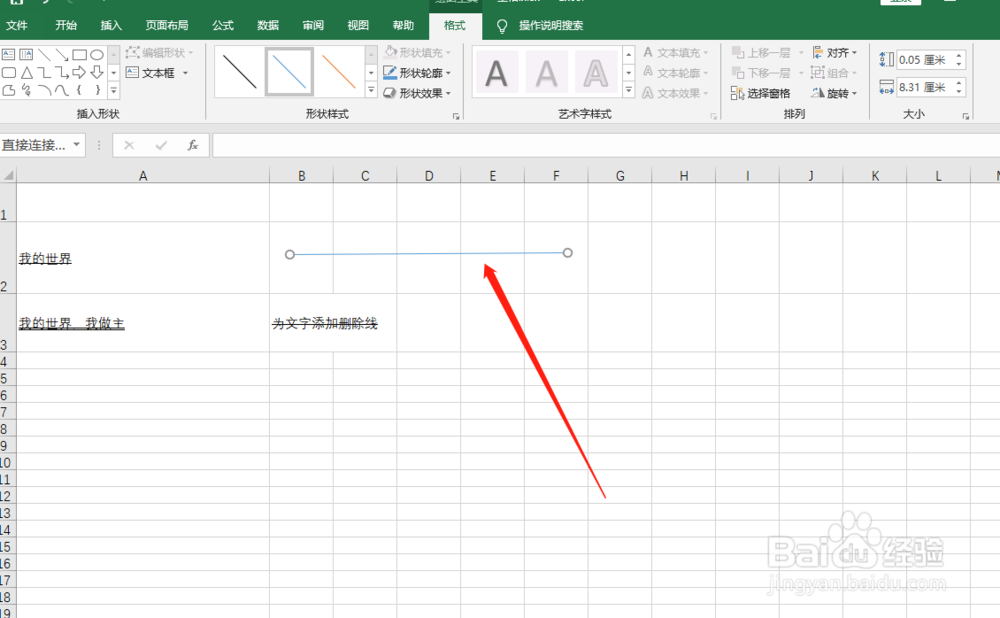1000x618 pixels.
Task: Expand the 旋转 rotate dropdown
Action: [x=842, y=92]
